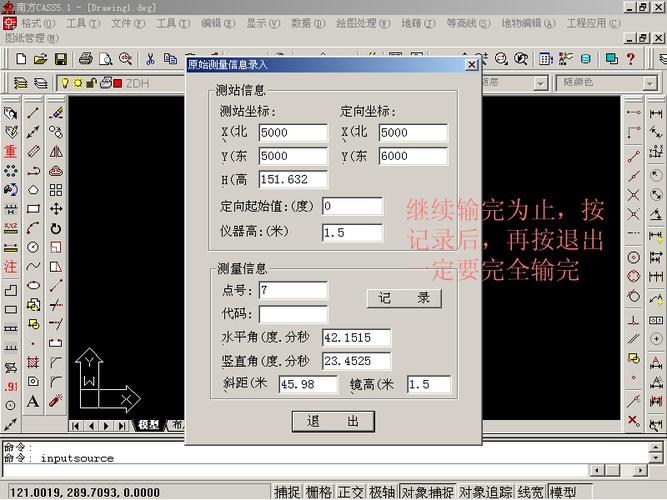Open the 地籍(J) menu
The height and width of the screenshot is (500, 667).
(418, 23)
